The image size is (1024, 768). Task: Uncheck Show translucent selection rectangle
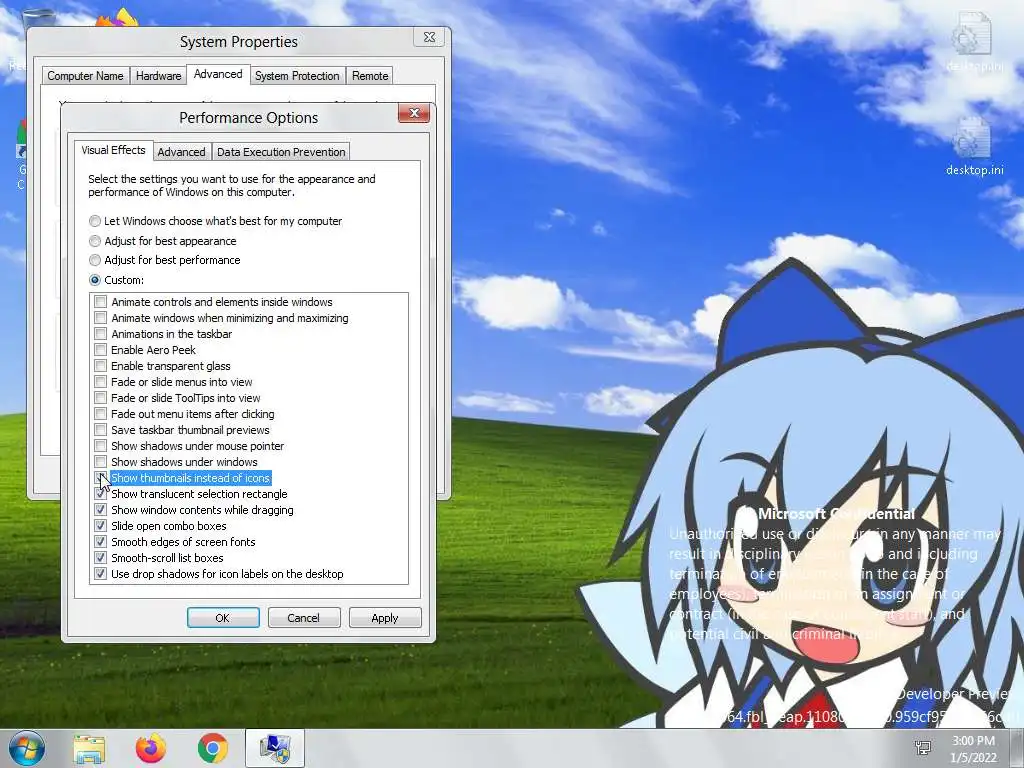coord(101,494)
